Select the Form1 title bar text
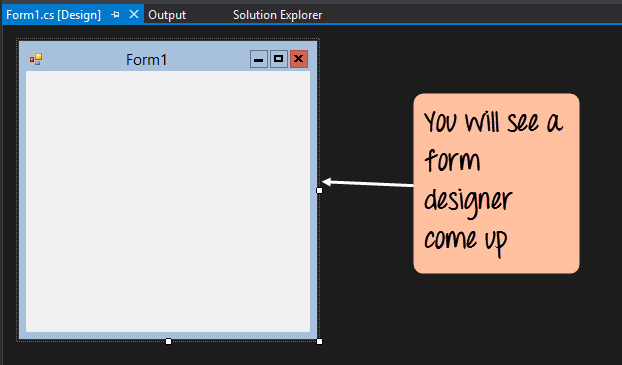The width and height of the screenshot is (622, 365). click(146, 60)
